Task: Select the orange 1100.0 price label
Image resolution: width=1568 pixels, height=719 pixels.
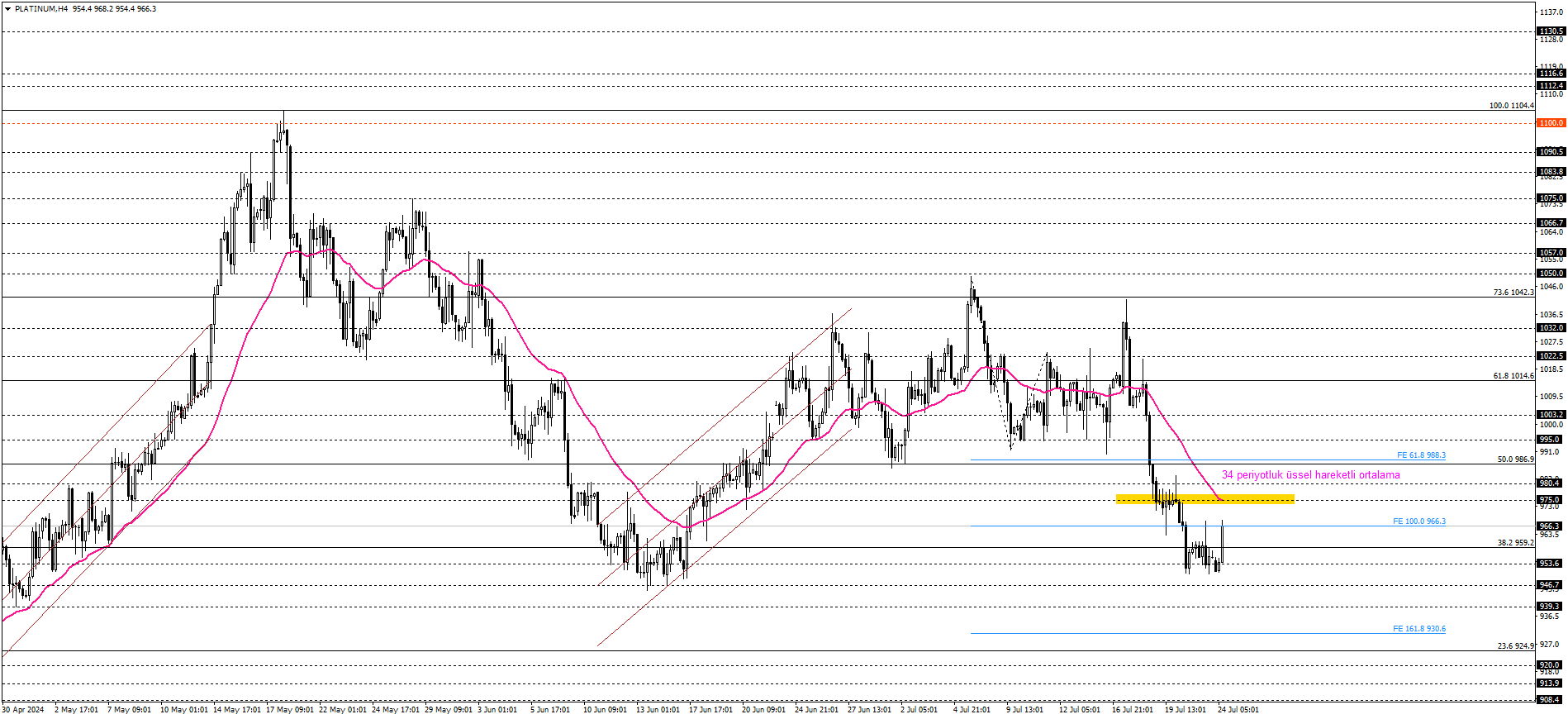Action: [x=1551, y=123]
